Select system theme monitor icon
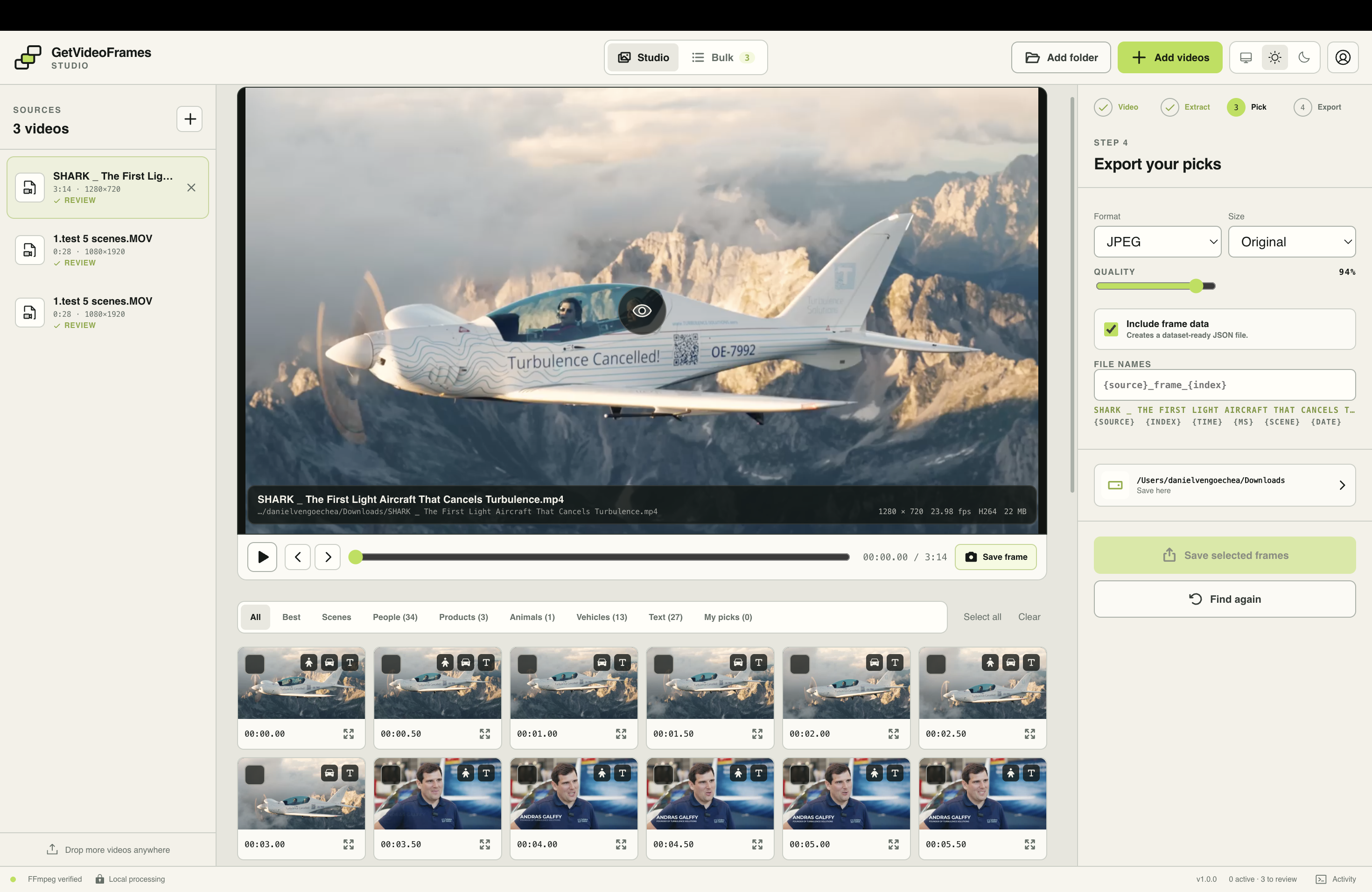The image size is (1372, 892). pos(1246,58)
